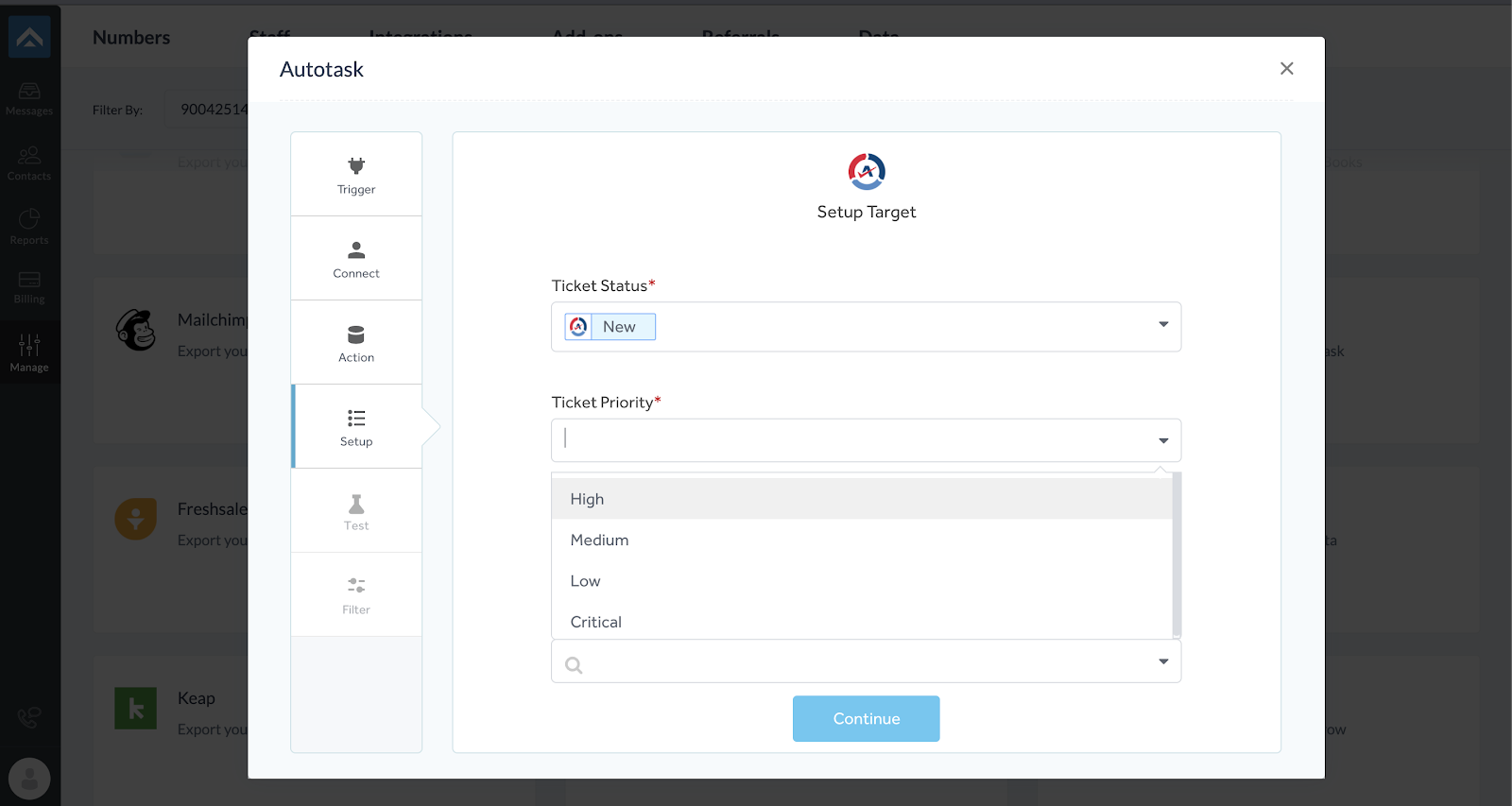
Task: Click the Mailchimp integration icon in background page
Action: pyautogui.click(x=136, y=330)
